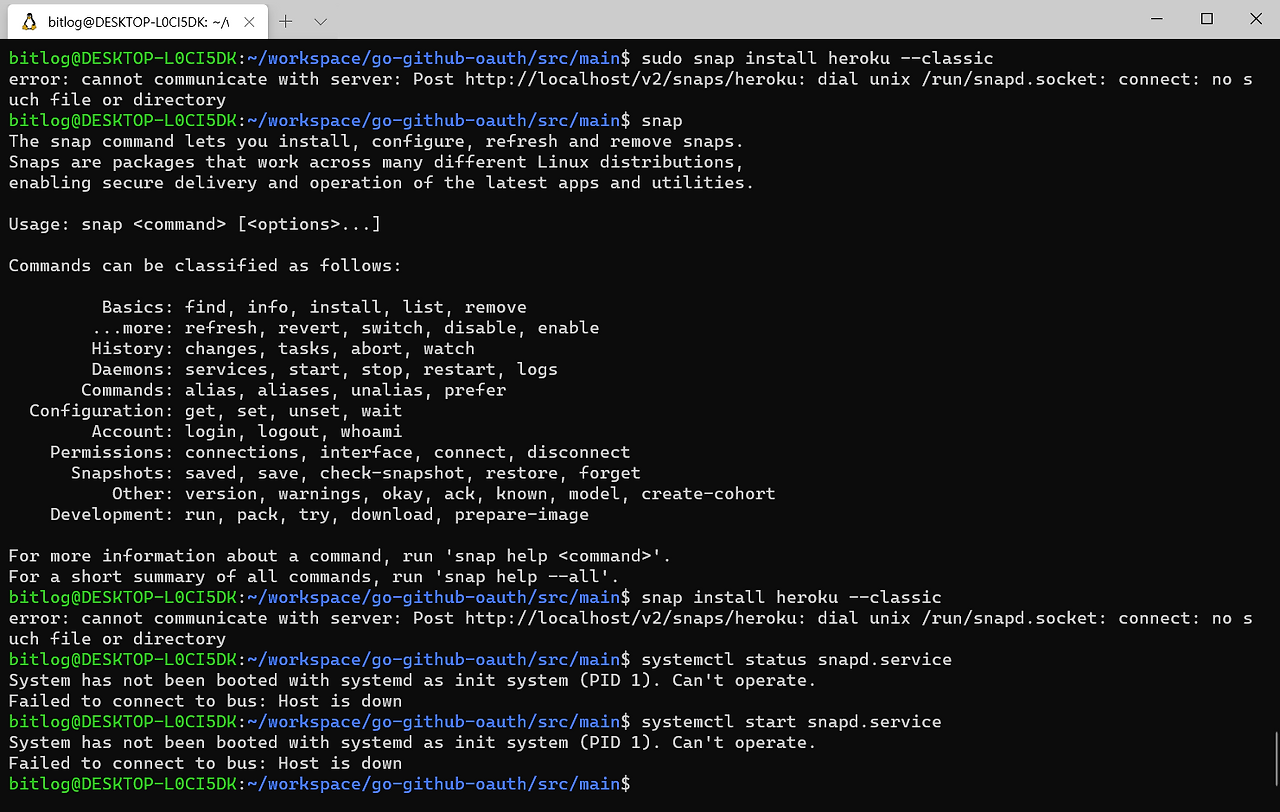Minimize the terminal window
Viewport: 1280px width, 812px height.
[1156, 19]
